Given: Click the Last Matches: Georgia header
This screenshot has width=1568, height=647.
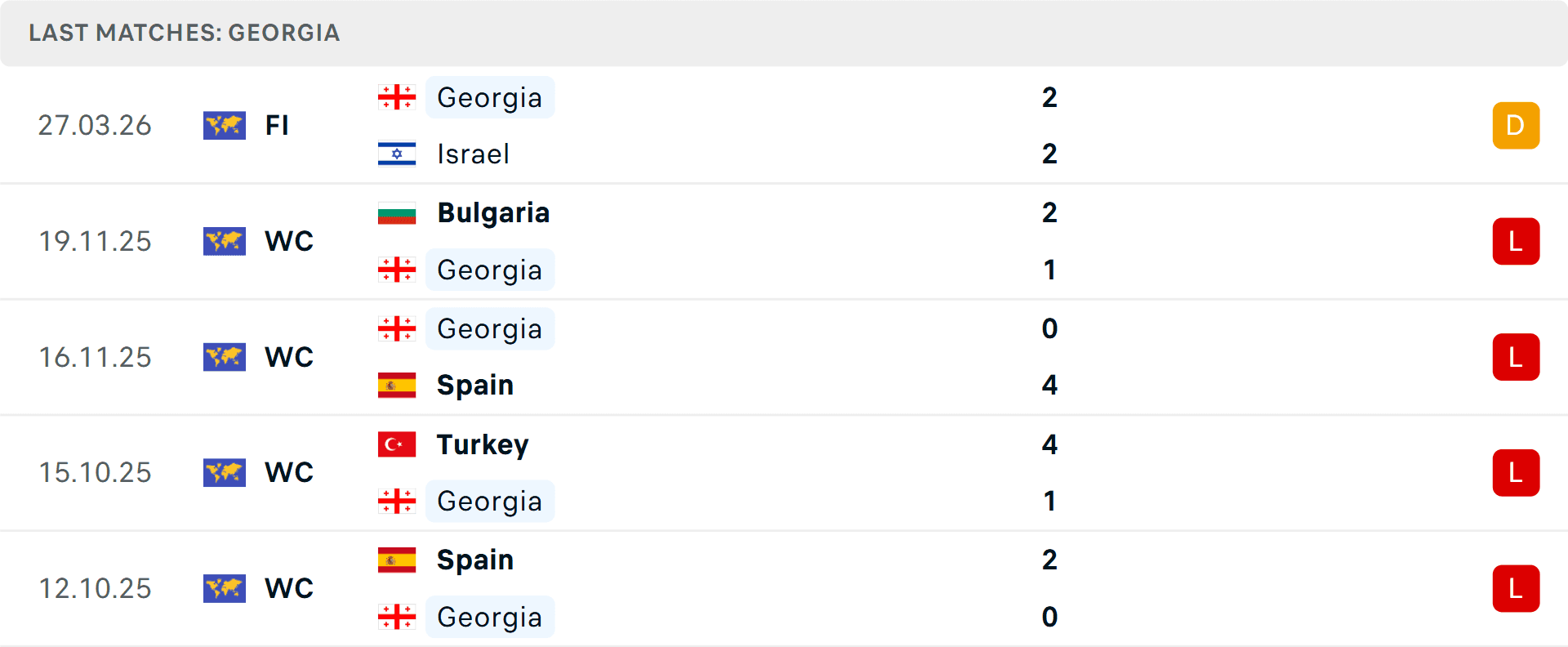Looking at the screenshot, I should [x=185, y=33].
